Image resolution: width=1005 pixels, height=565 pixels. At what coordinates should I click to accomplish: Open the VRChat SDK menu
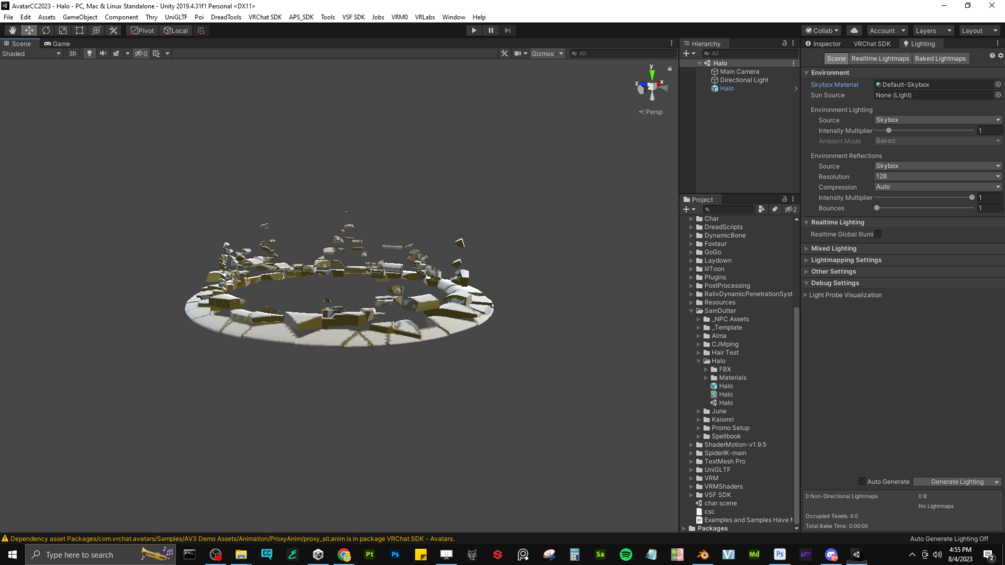(x=265, y=17)
